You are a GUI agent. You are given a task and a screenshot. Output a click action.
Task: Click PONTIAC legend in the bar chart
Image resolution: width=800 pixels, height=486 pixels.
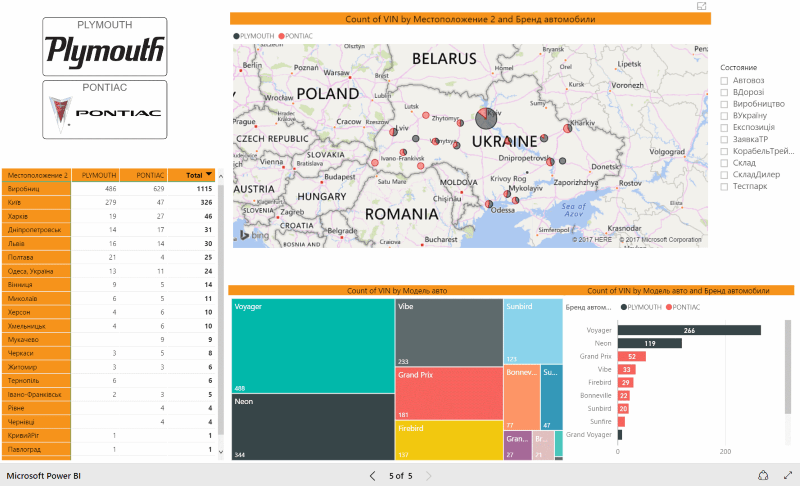tap(683, 307)
